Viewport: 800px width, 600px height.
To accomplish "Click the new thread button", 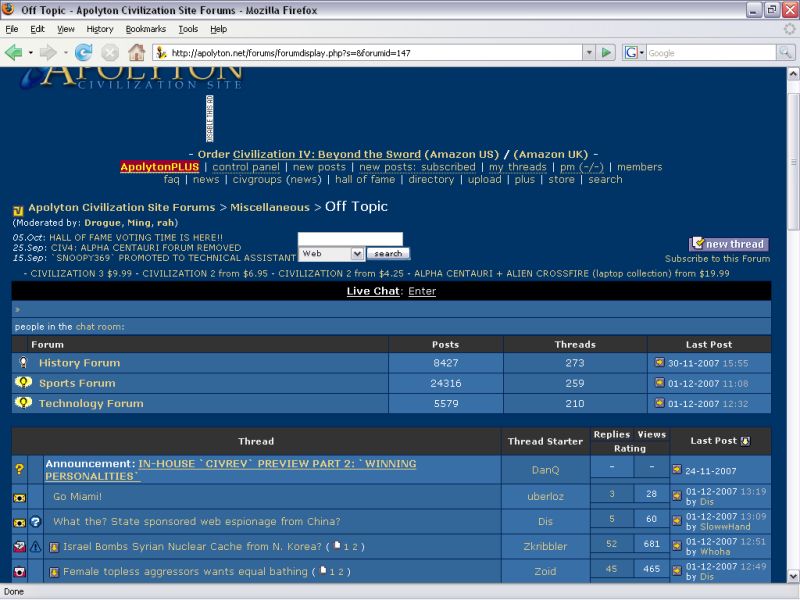I will (729, 244).
